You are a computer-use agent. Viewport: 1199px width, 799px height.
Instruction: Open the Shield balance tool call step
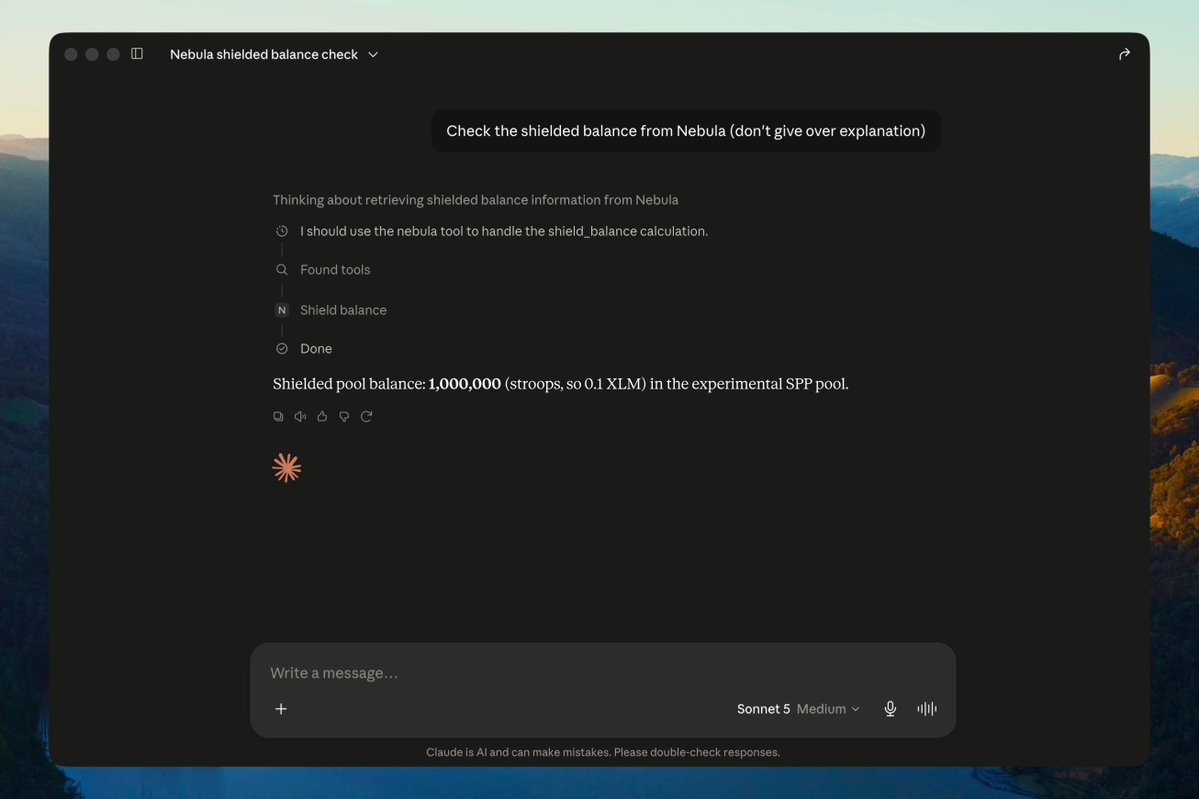click(343, 310)
